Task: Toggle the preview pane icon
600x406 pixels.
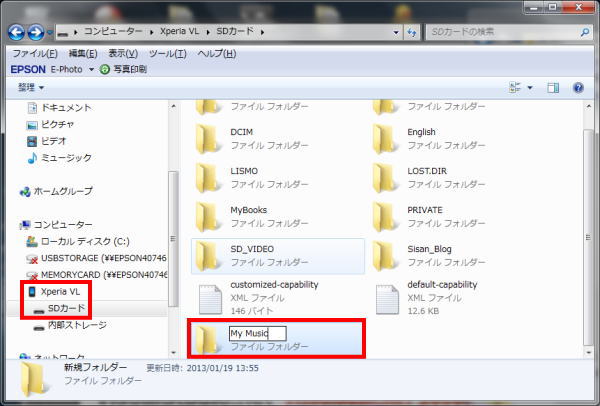Action: pyautogui.click(x=553, y=88)
